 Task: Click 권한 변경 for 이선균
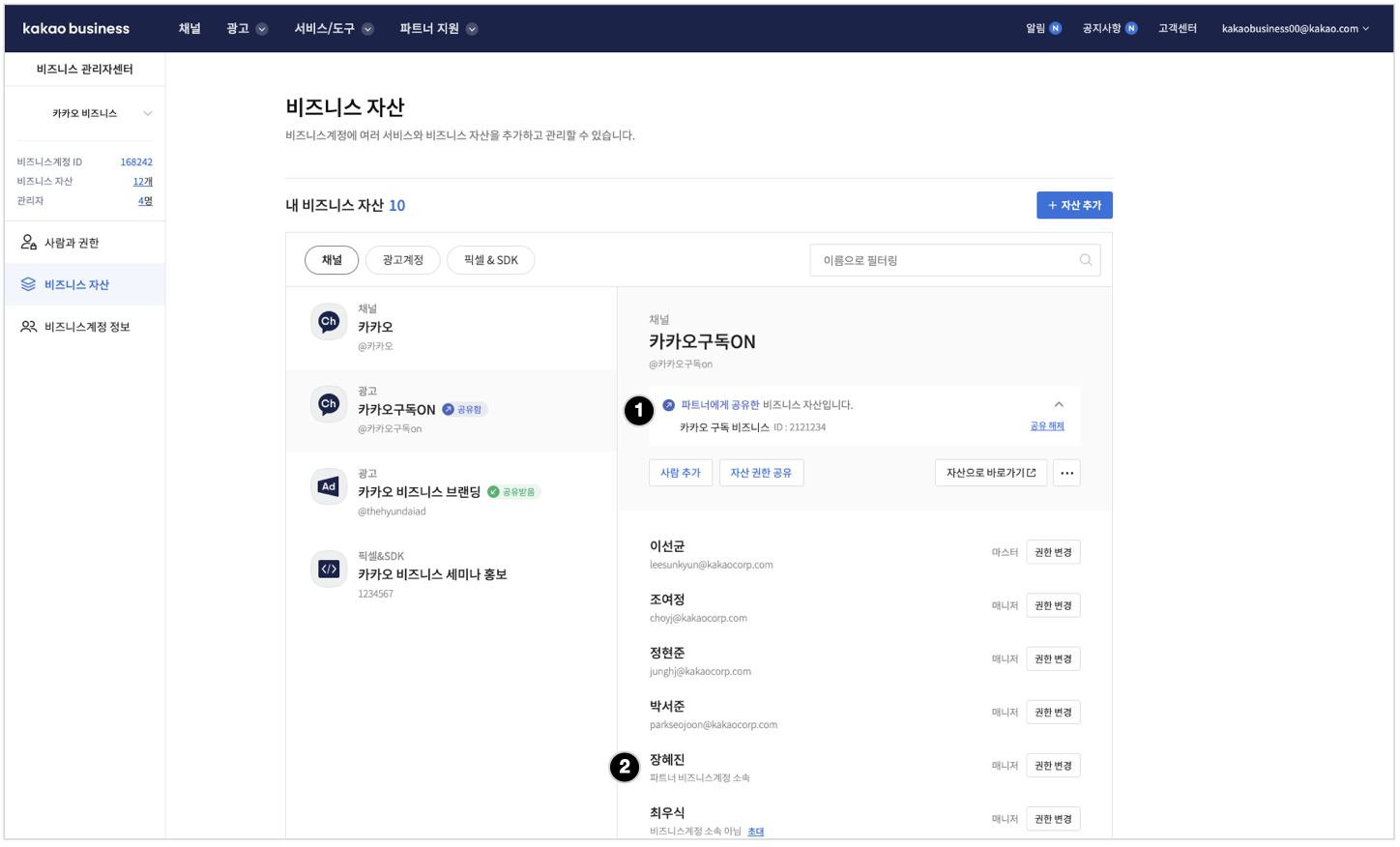(x=1053, y=552)
